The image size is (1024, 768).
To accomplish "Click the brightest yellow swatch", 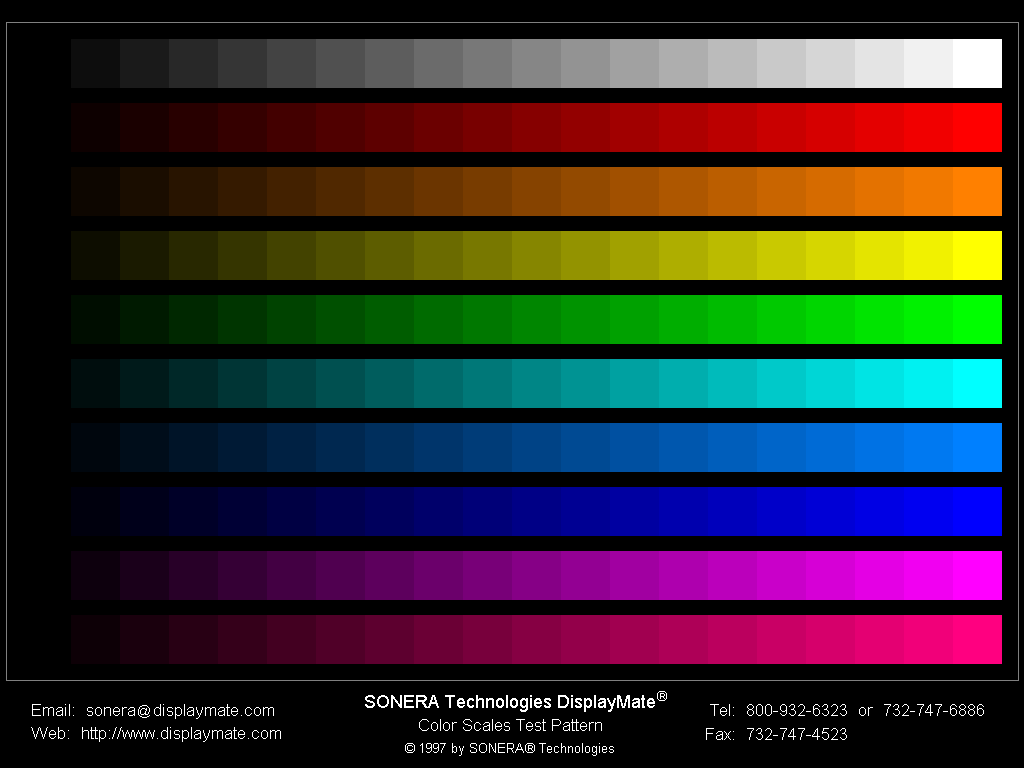I will [x=978, y=255].
